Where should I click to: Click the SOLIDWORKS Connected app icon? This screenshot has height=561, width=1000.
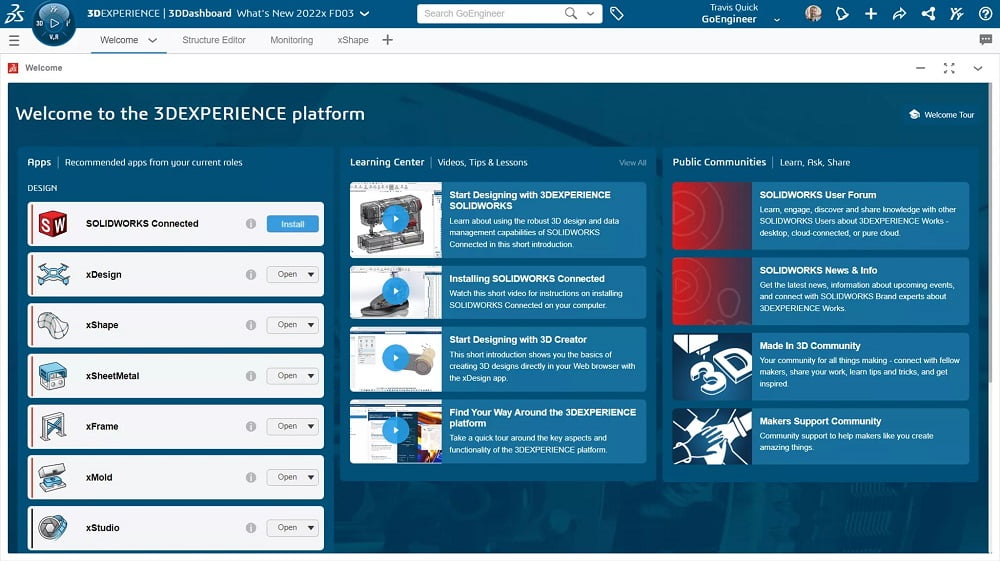pos(53,224)
